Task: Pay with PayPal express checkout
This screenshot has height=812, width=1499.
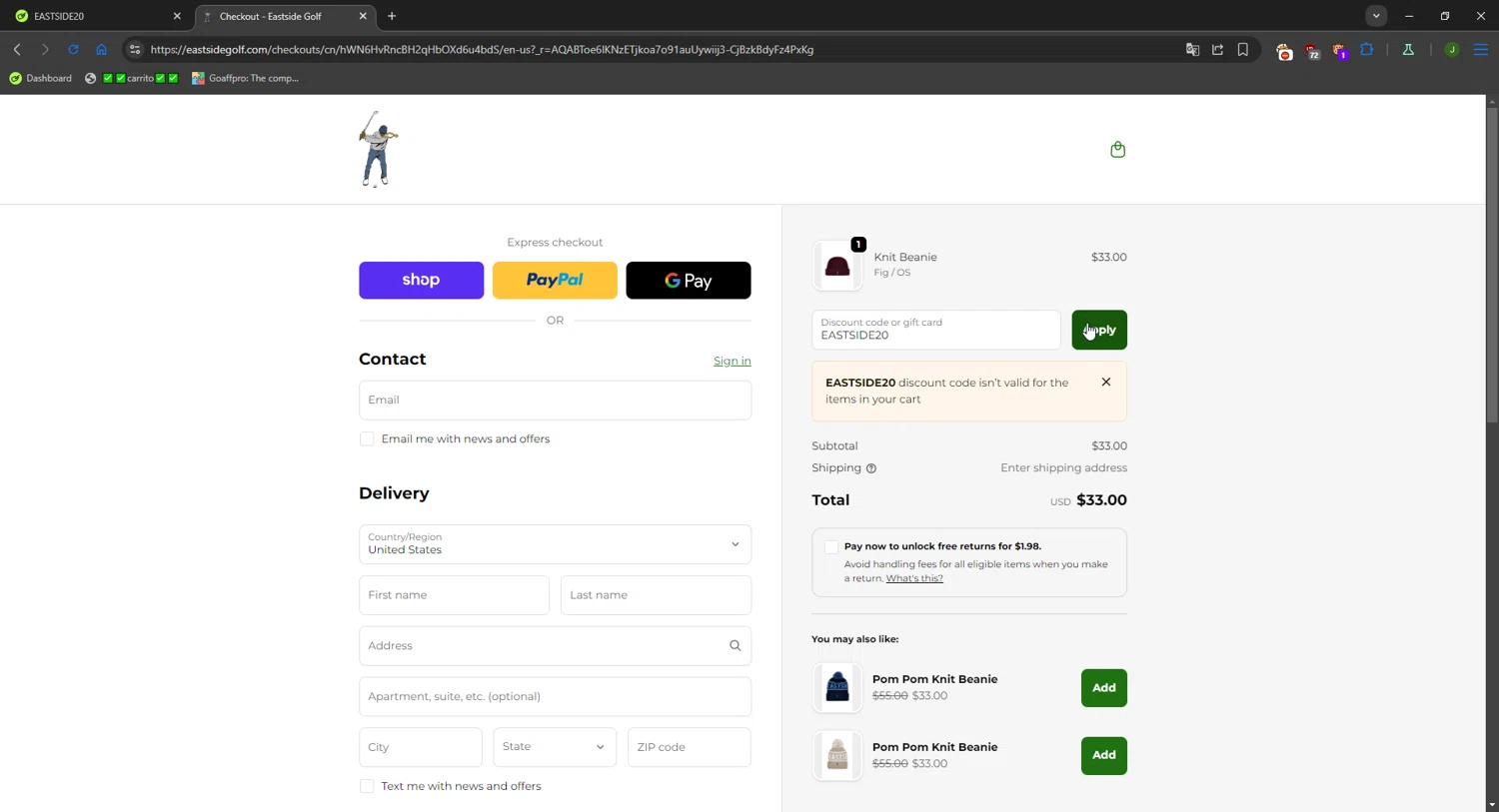Action: click(x=555, y=281)
